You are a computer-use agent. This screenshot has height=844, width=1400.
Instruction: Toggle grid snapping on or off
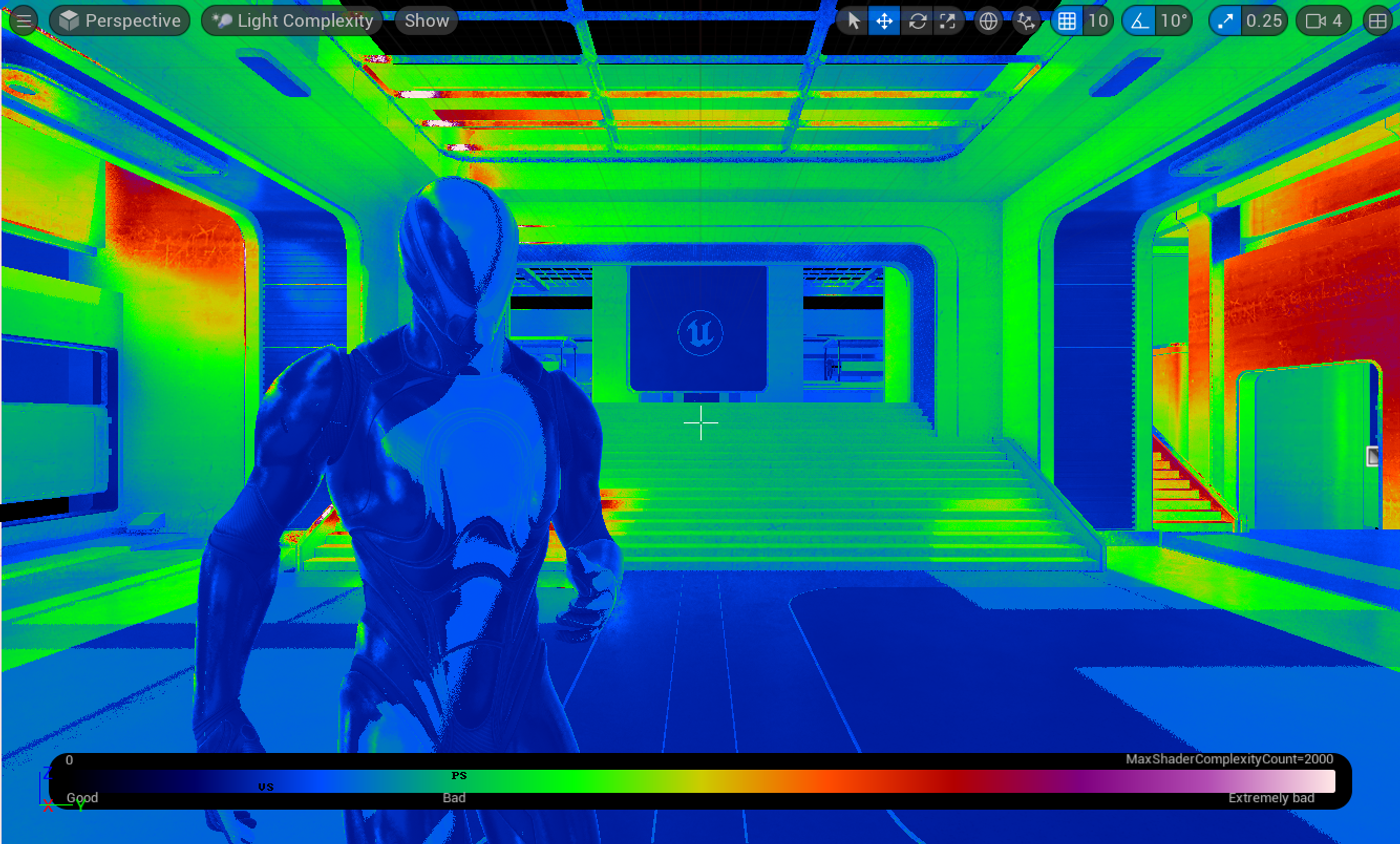pos(1068,20)
